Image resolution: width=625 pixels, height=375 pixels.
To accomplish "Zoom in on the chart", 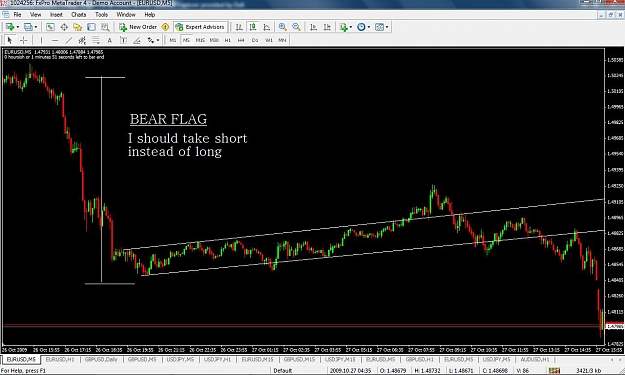I will (x=283, y=27).
